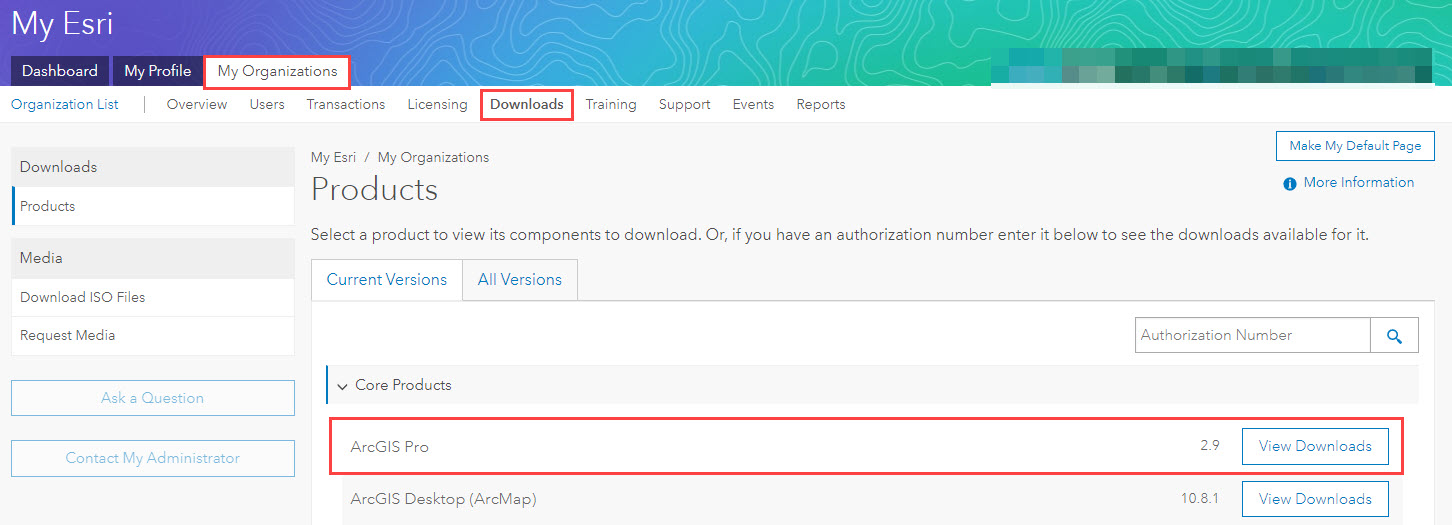Click the My Organizations breadcrumb link

coord(433,157)
